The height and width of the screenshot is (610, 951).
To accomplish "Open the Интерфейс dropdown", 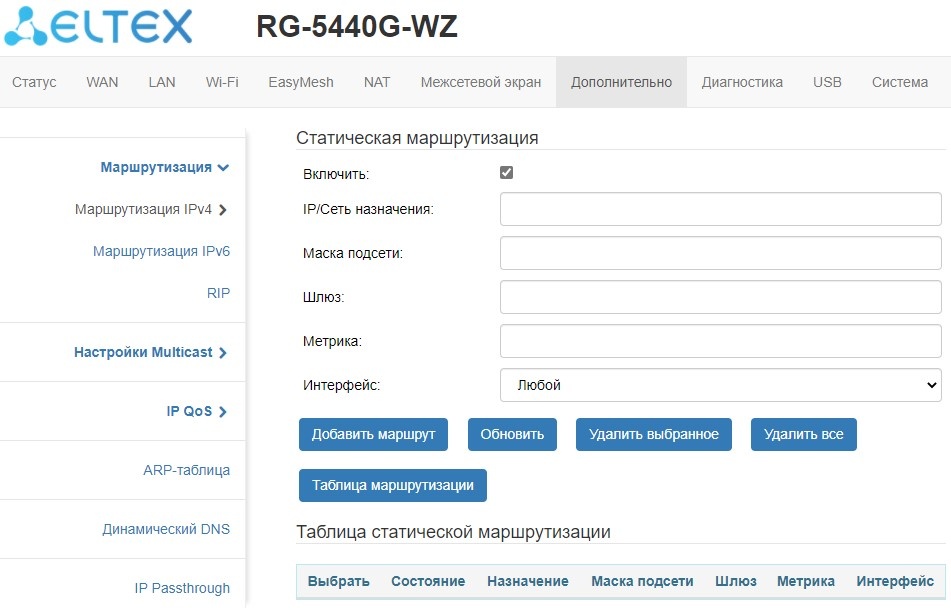I will click(720, 385).
